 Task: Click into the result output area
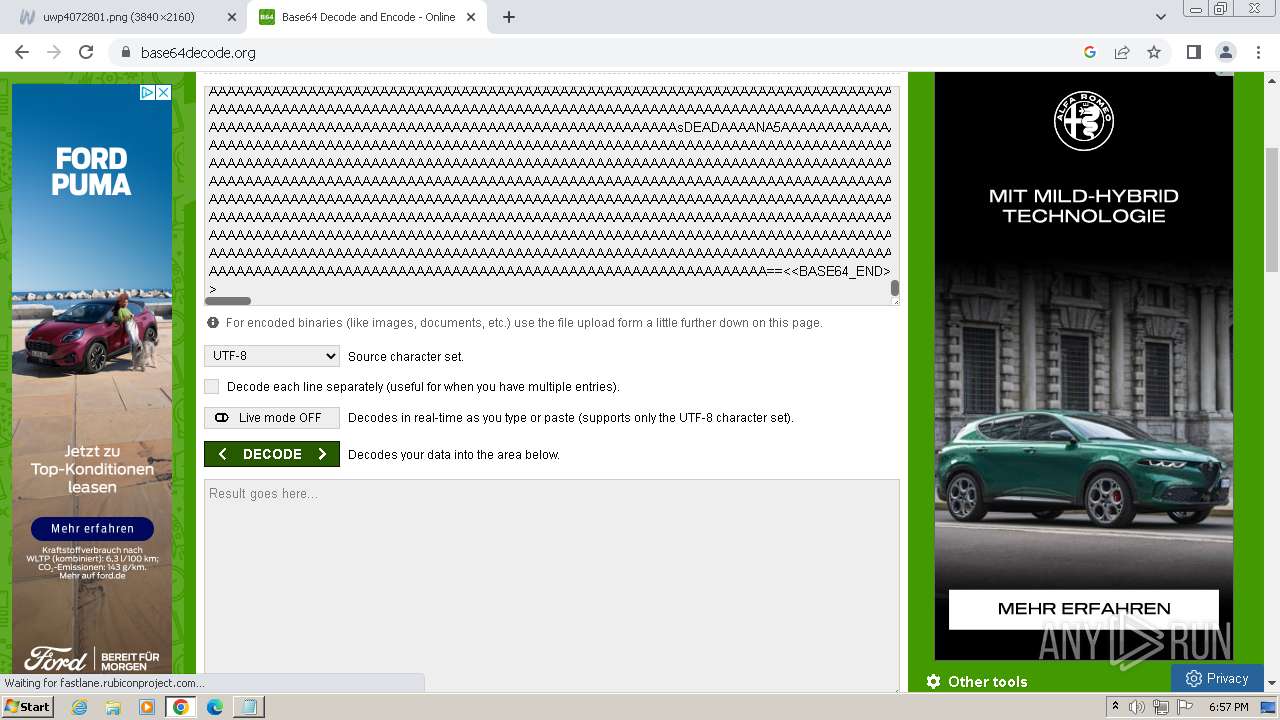pyautogui.click(x=552, y=585)
